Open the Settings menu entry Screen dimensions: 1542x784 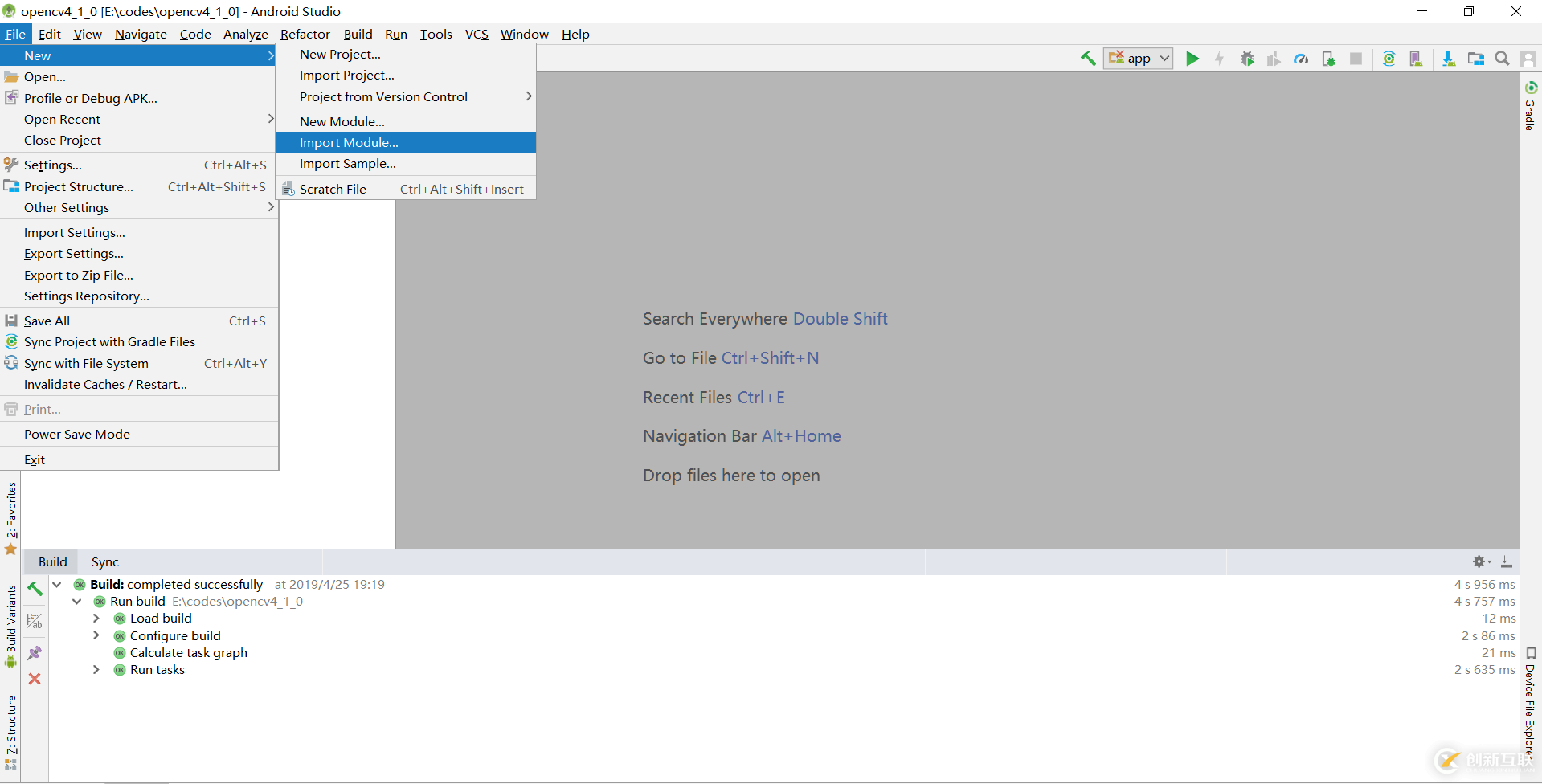(139, 165)
